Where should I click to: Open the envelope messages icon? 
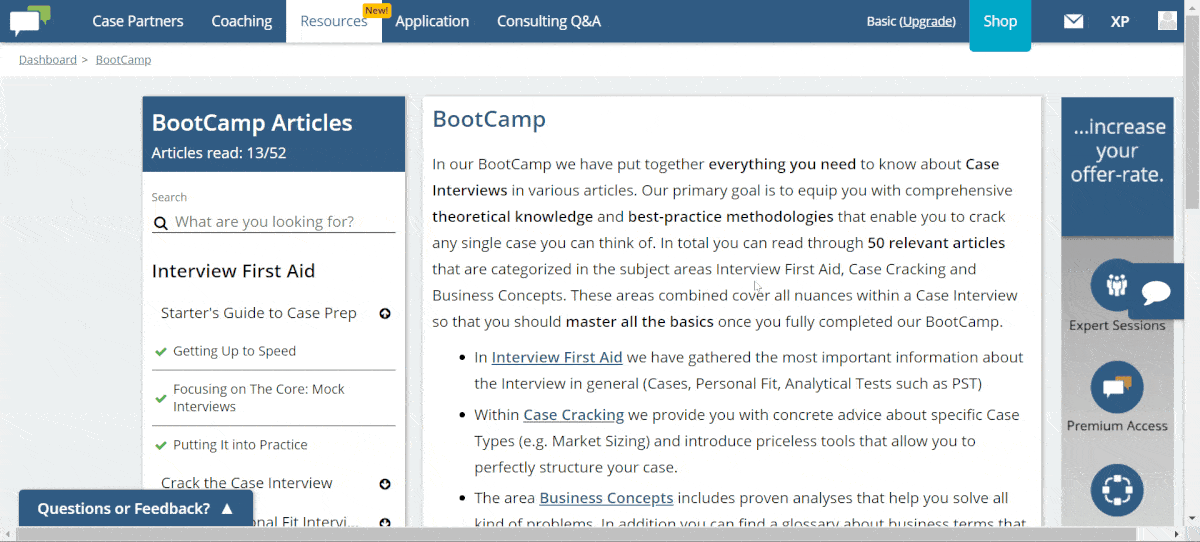(x=1073, y=21)
